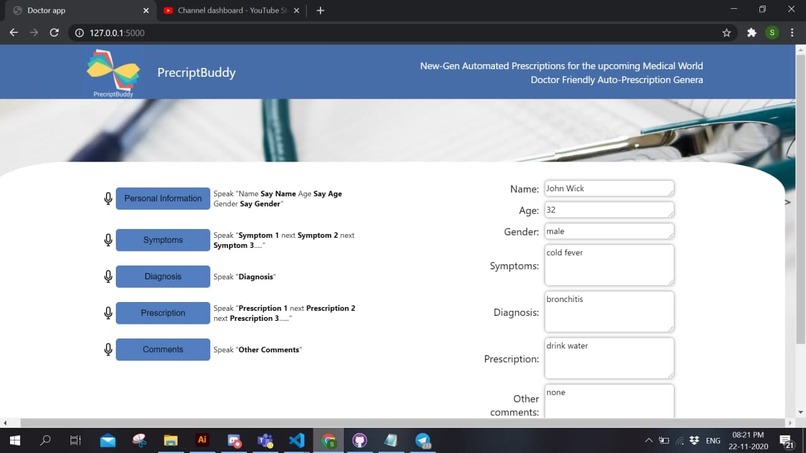This screenshot has height=453, width=806.
Task: Click the Diagnosis button
Action: pyautogui.click(x=163, y=277)
